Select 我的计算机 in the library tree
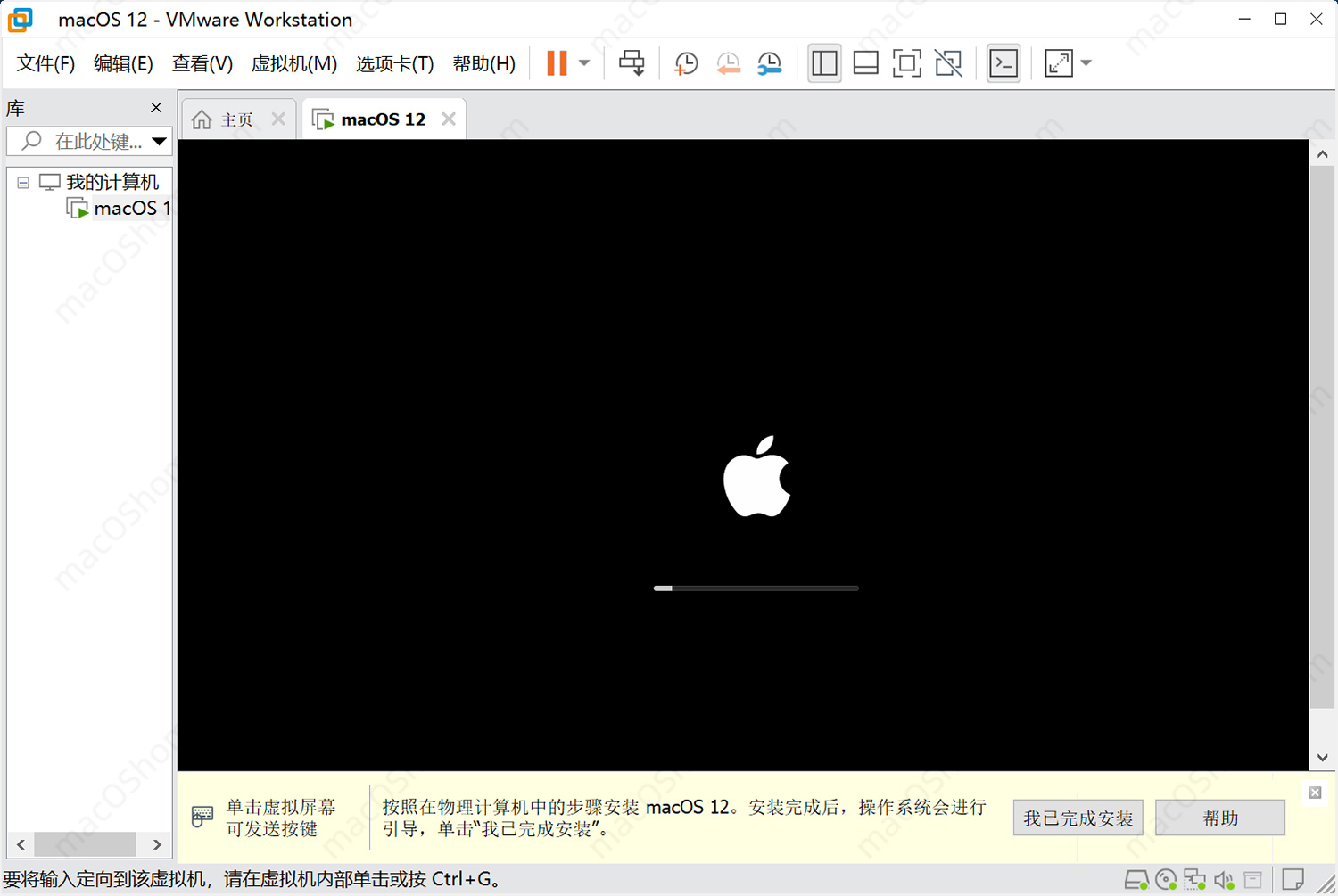1338x896 pixels. (x=112, y=182)
